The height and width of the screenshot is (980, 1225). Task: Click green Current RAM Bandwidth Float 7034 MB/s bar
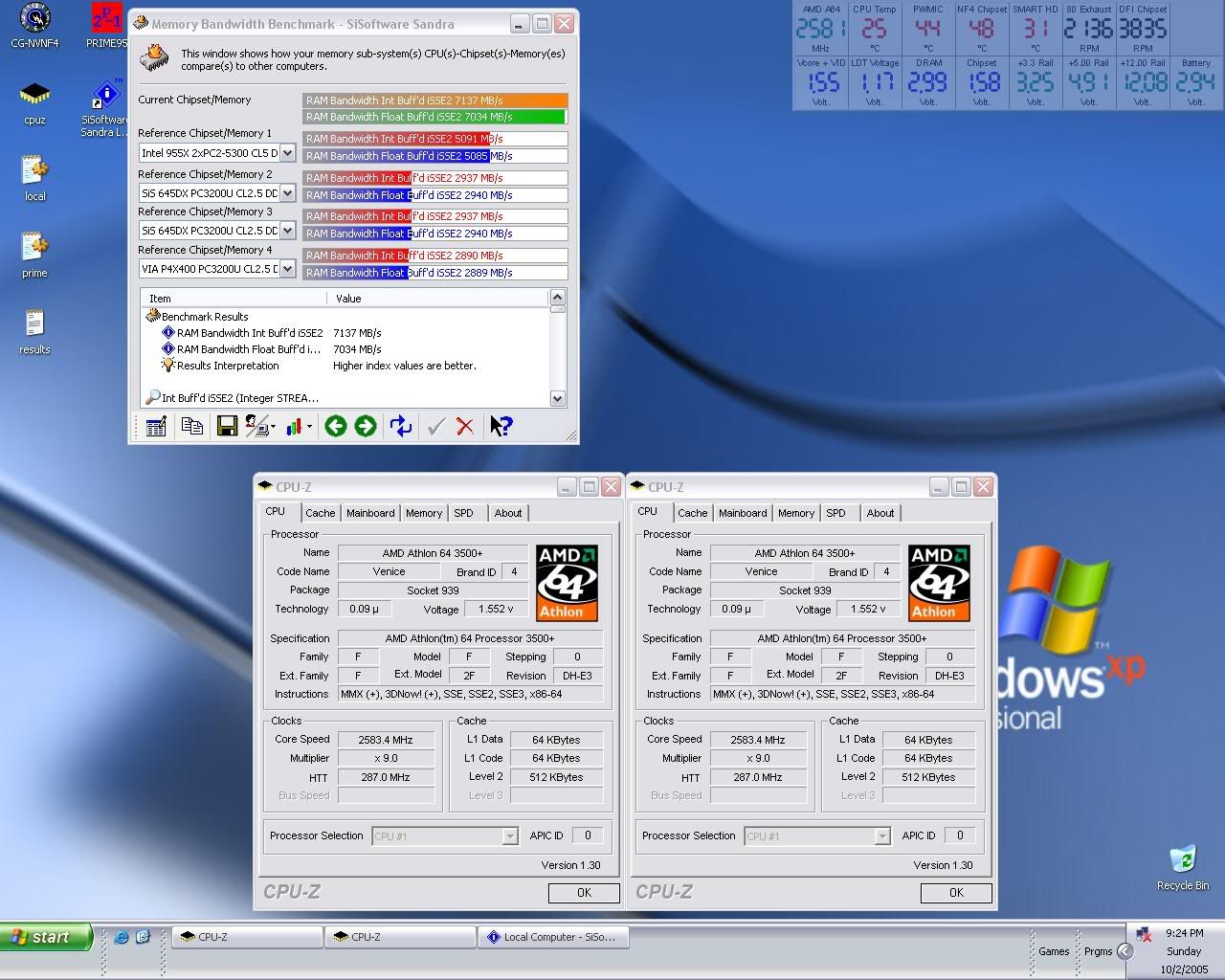pos(434,117)
